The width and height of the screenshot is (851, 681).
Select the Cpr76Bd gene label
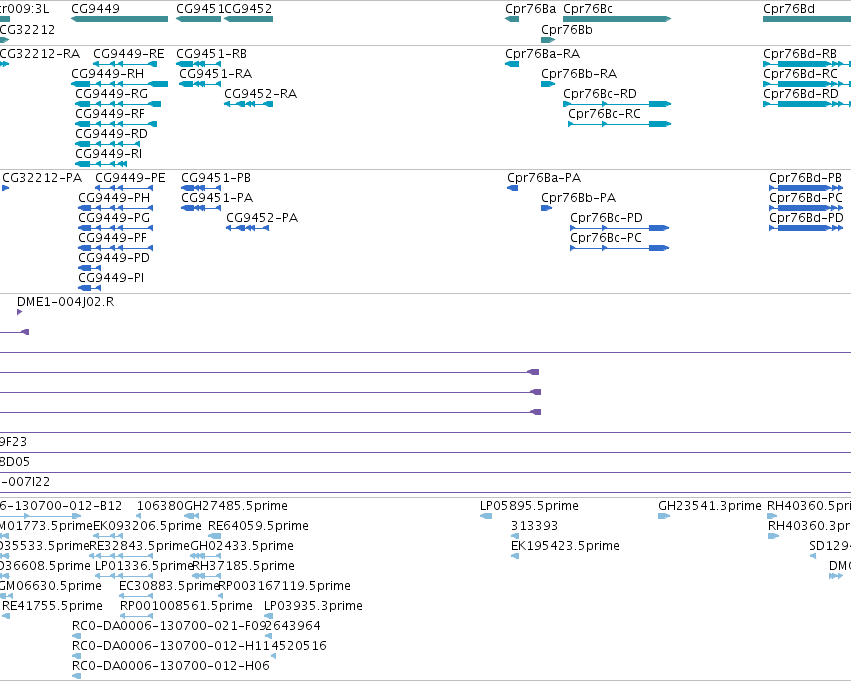tap(789, 9)
